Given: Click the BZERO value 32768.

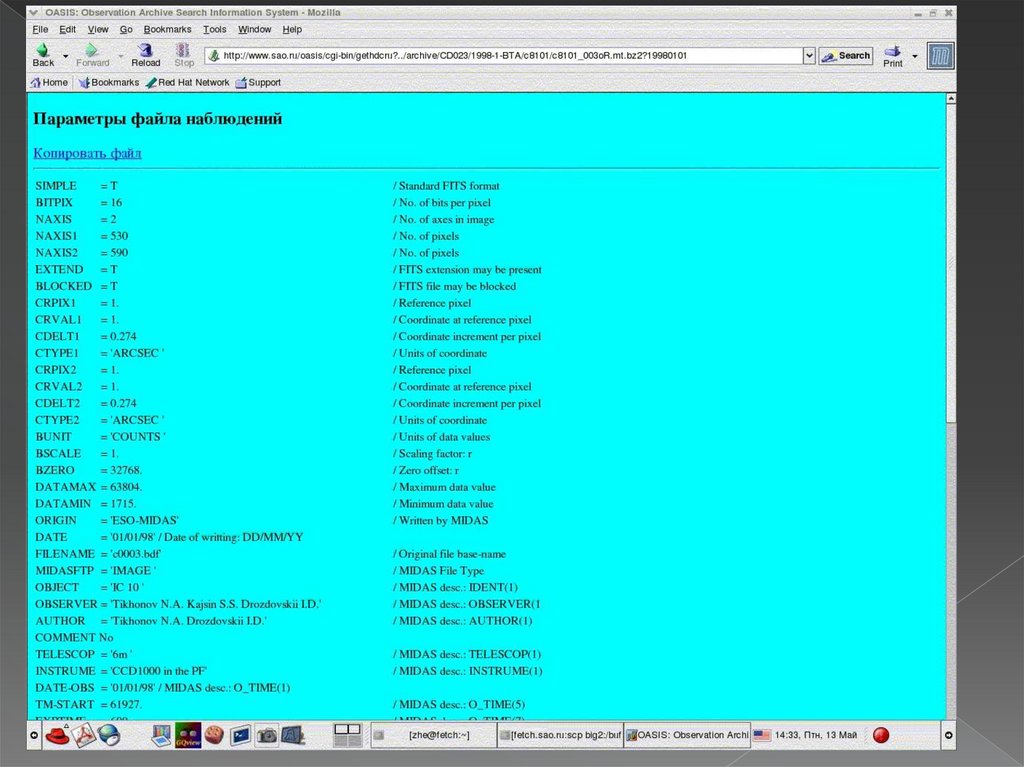Looking at the screenshot, I should (x=126, y=470).
